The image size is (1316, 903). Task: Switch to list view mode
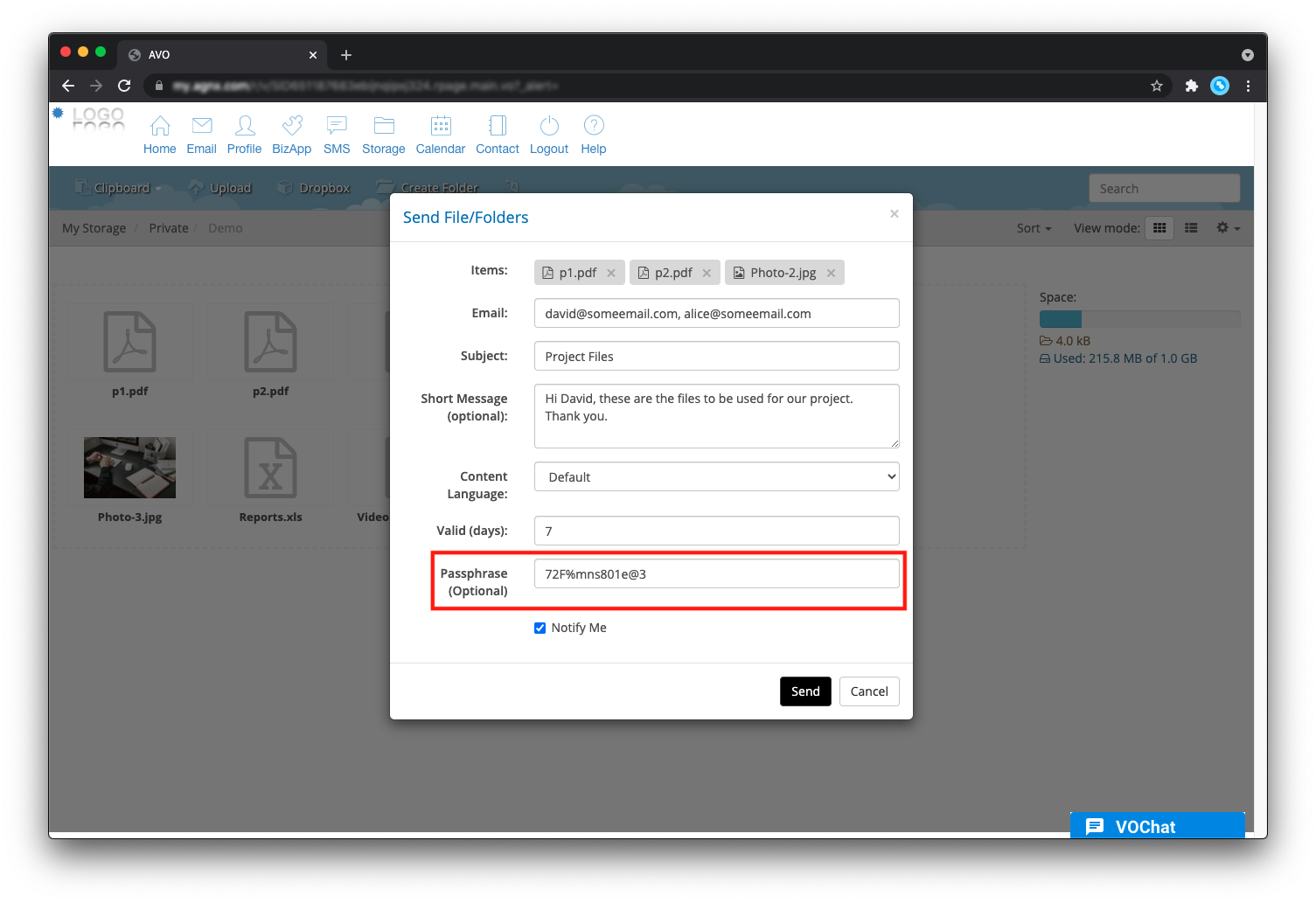tap(1191, 228)
